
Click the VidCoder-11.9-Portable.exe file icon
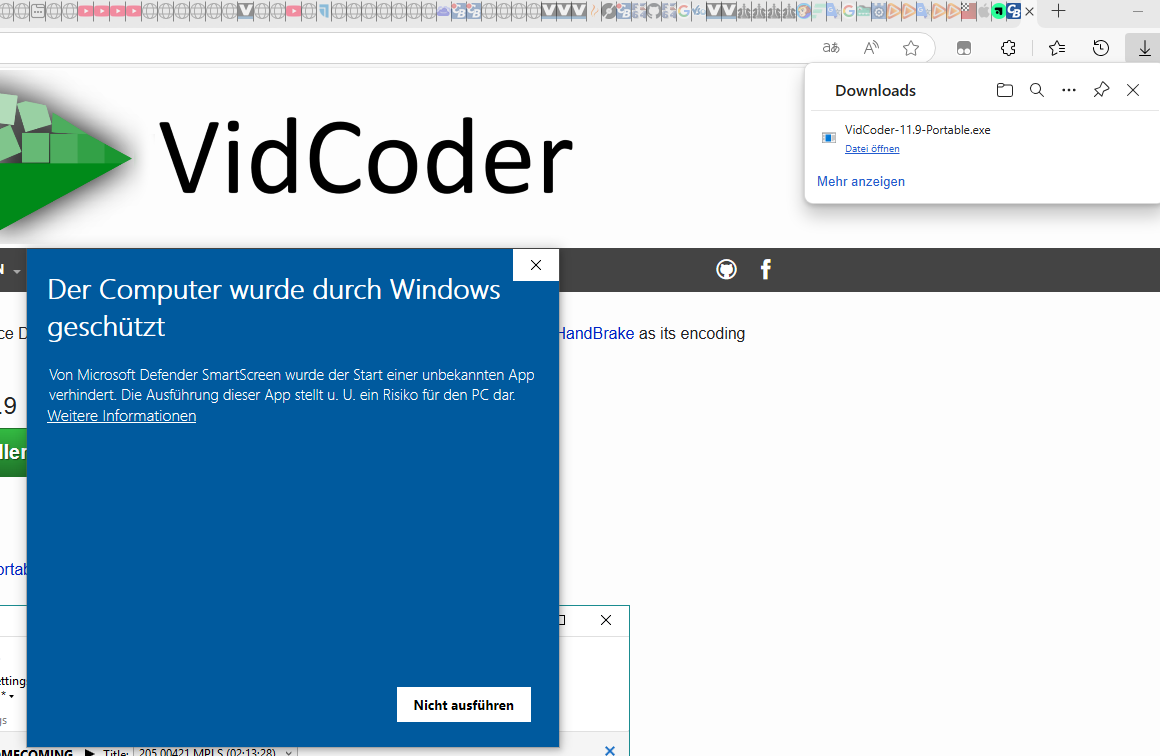point(829,138)
